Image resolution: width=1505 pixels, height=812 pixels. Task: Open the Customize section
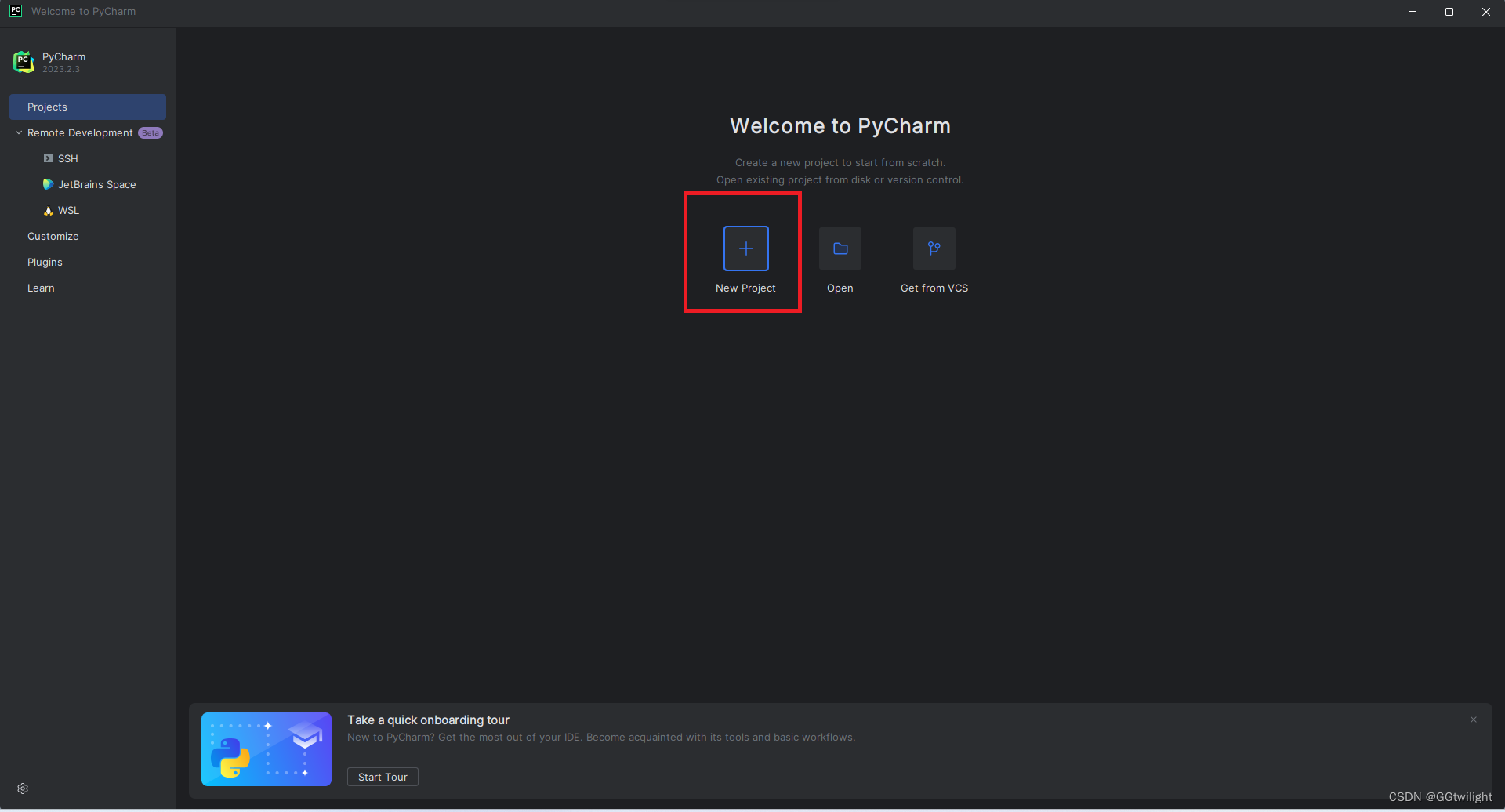click(x=53, y=236)
